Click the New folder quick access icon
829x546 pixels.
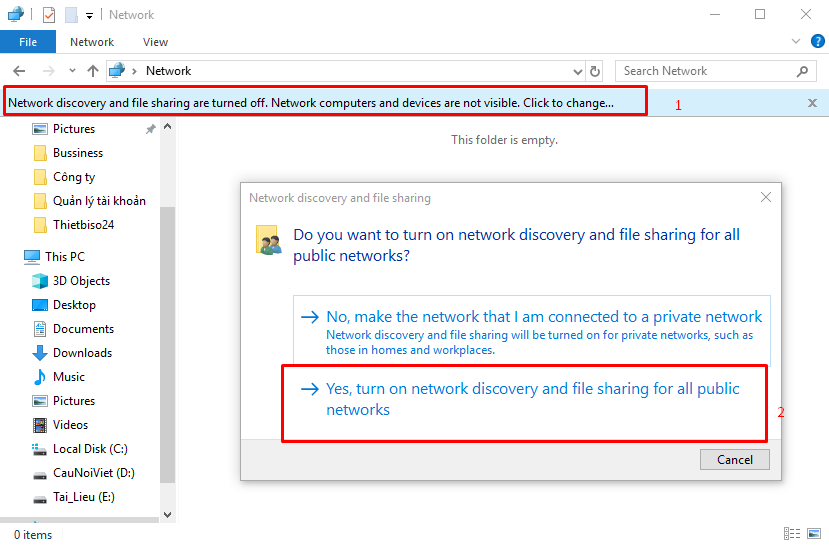coord(71,15)
